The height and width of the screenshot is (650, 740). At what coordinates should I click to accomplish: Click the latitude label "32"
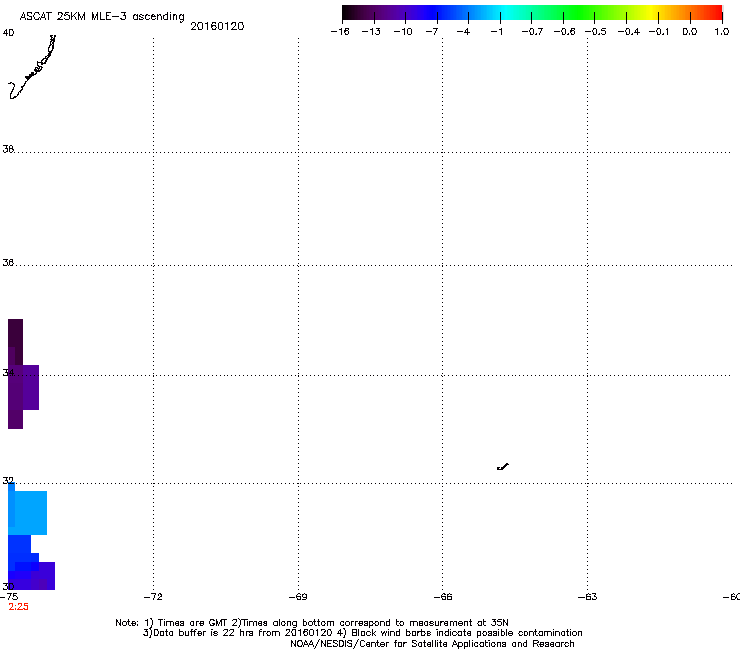[x=8, y=481]
